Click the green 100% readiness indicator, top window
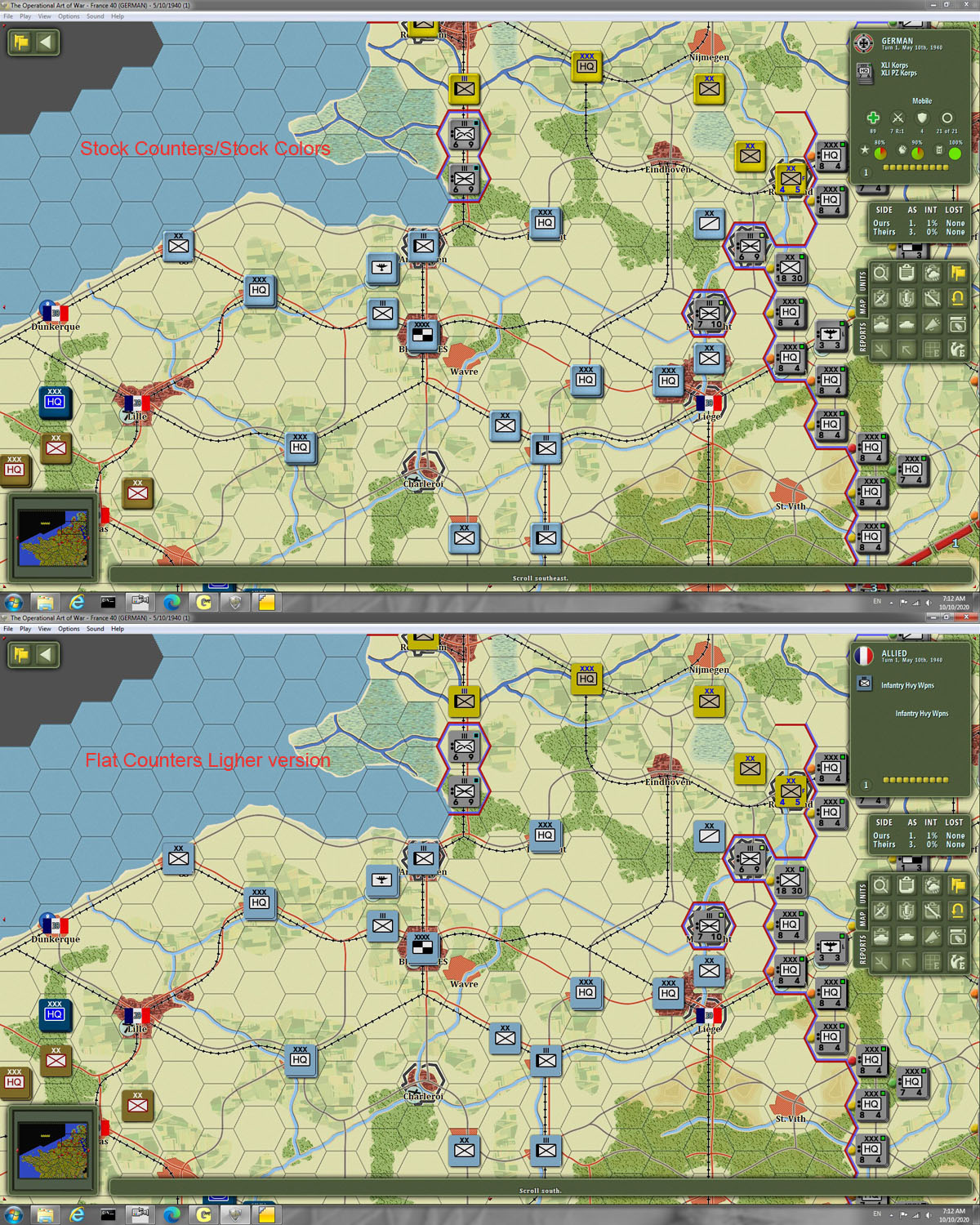This screenshot has width=980, height=1225. pyautogui.click(x=955, y=153)
